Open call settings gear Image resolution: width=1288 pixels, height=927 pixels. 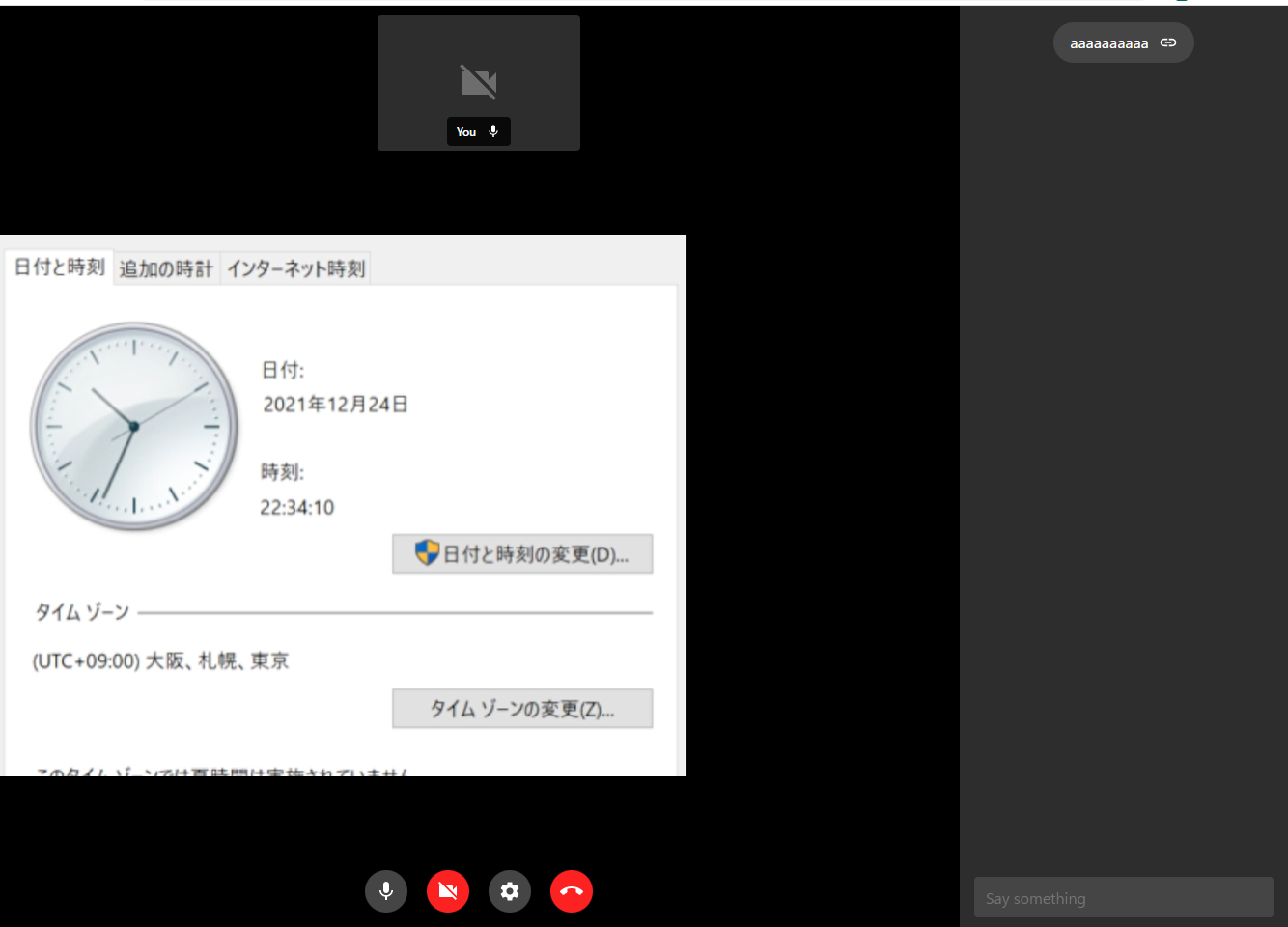click(510, 891)
